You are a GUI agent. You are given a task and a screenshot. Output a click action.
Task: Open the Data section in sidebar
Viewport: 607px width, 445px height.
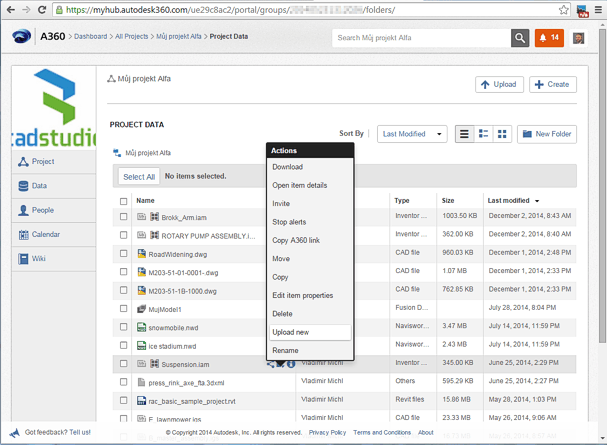pos(53,186)
